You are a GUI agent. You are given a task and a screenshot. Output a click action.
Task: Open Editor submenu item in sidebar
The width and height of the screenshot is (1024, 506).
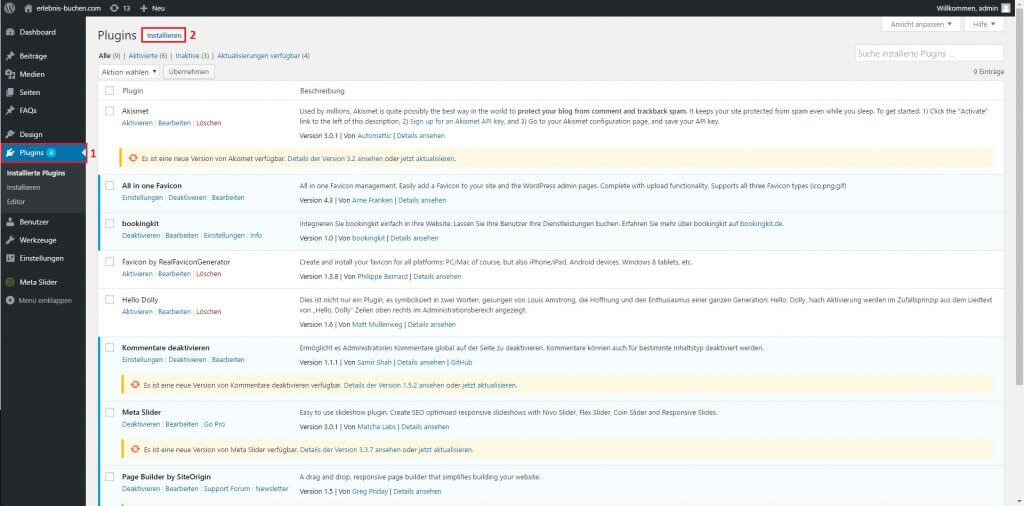click(x=16, y=202)
